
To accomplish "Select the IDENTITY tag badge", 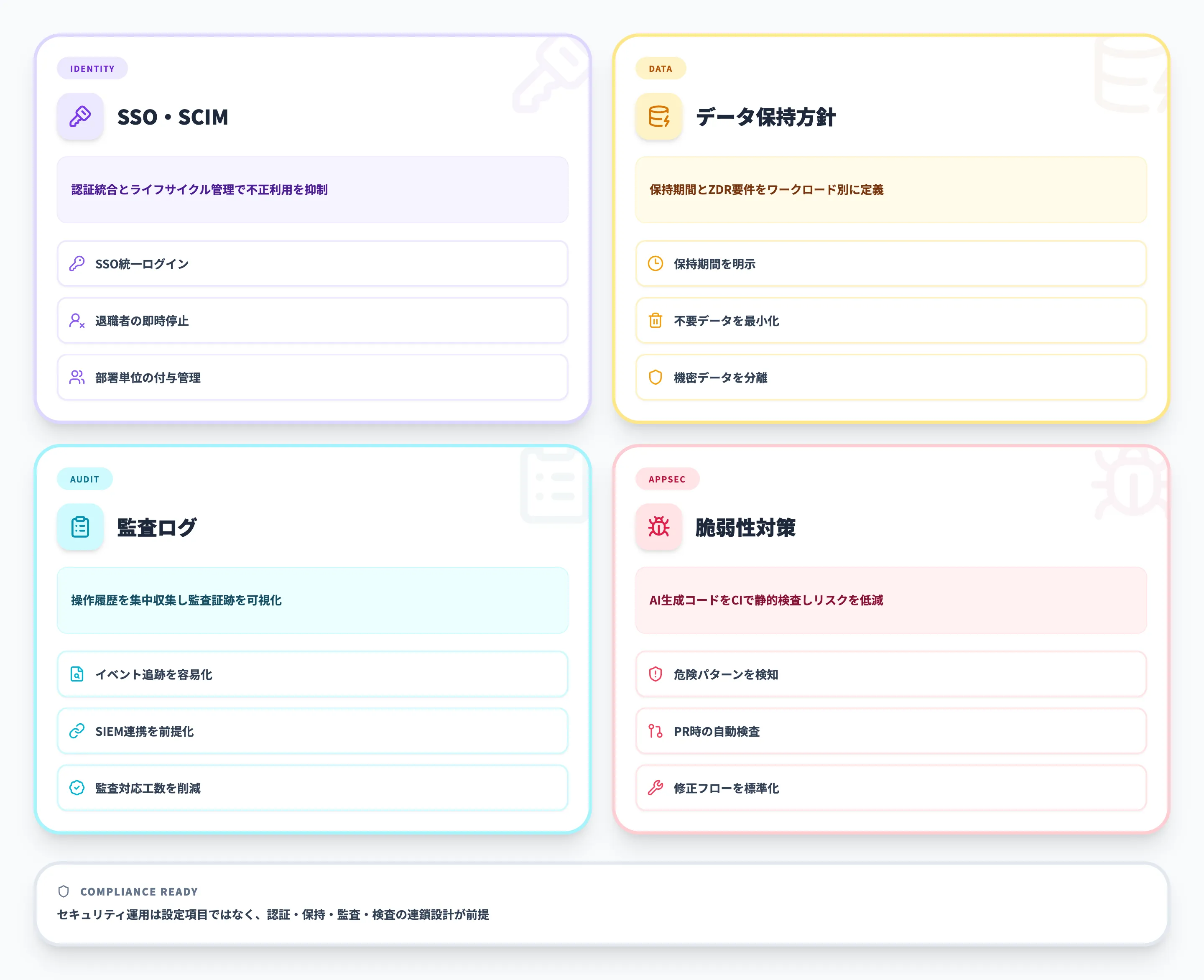I will (92, 69).
